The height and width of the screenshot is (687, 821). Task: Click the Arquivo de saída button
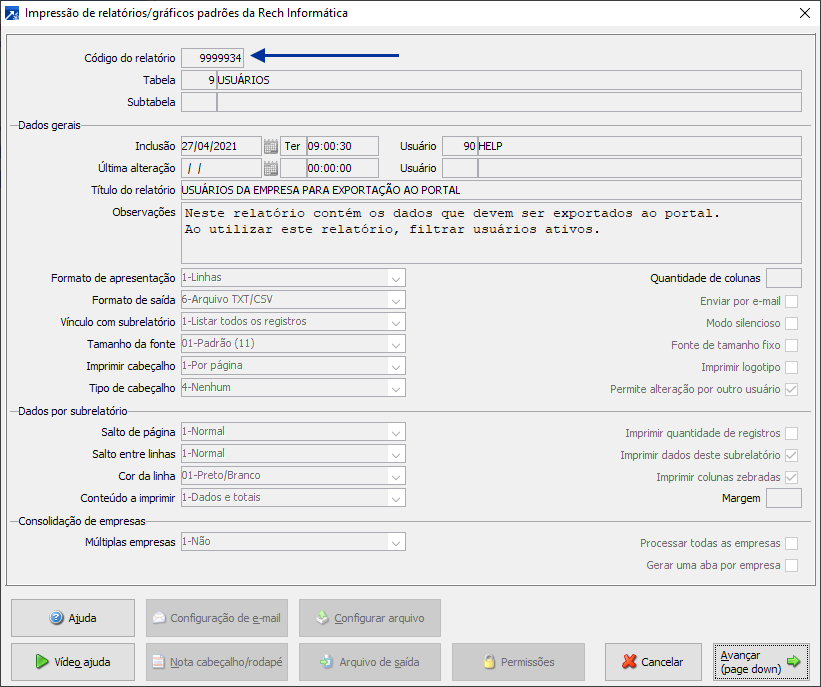[x=369, y=661]
